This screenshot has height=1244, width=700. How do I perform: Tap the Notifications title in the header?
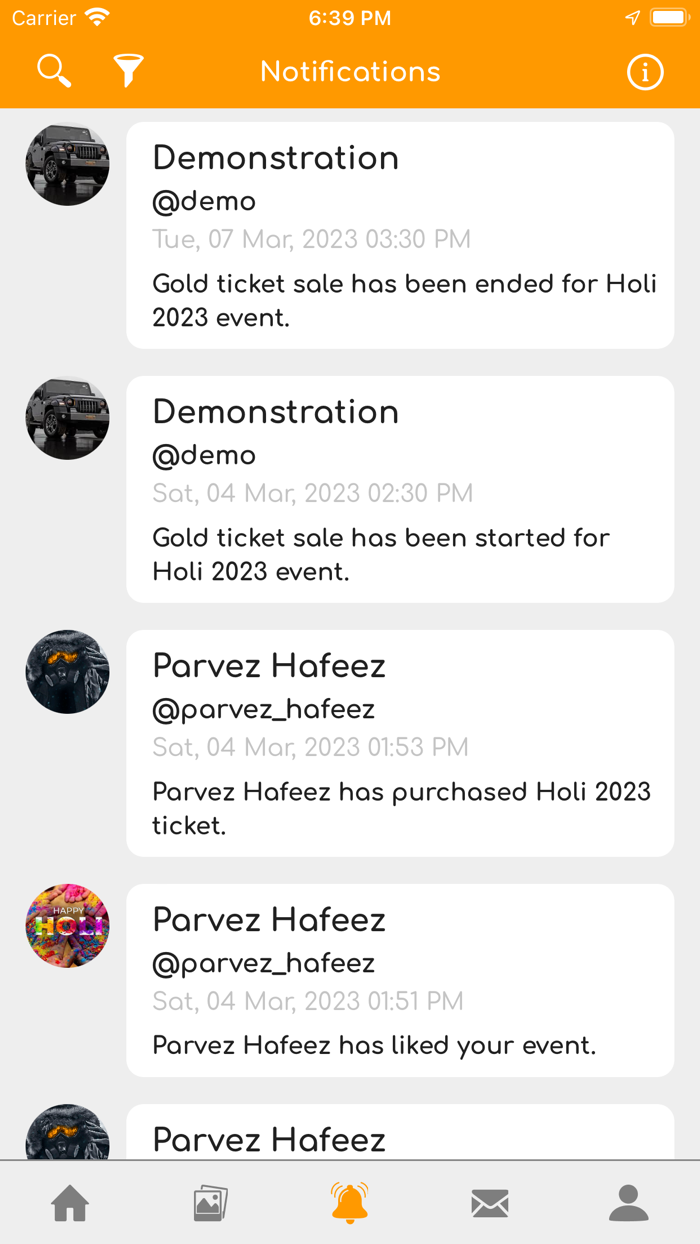click(x=349, y=71)
